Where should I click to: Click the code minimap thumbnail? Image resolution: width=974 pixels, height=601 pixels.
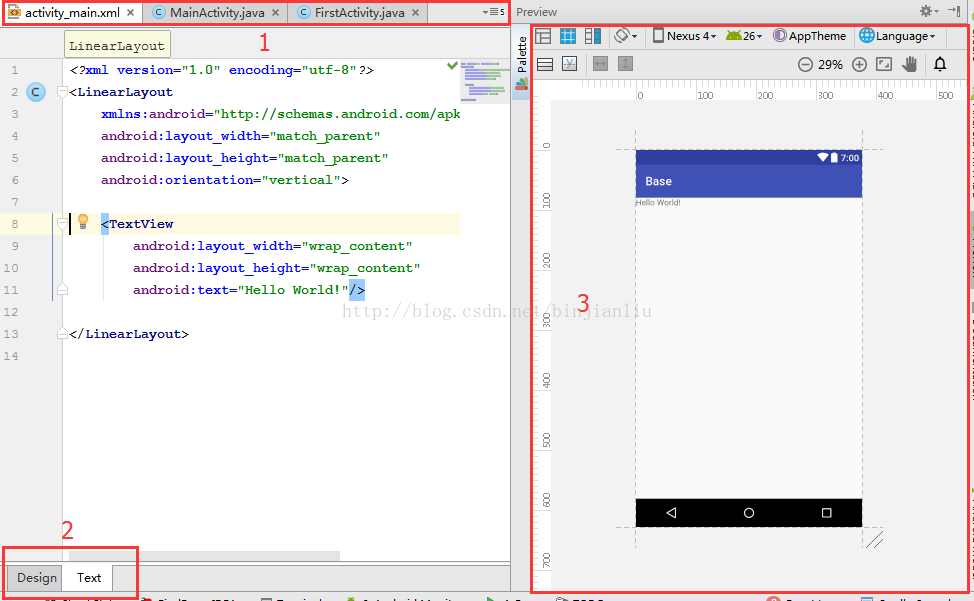pyautogui.click(x=485, y=81)
